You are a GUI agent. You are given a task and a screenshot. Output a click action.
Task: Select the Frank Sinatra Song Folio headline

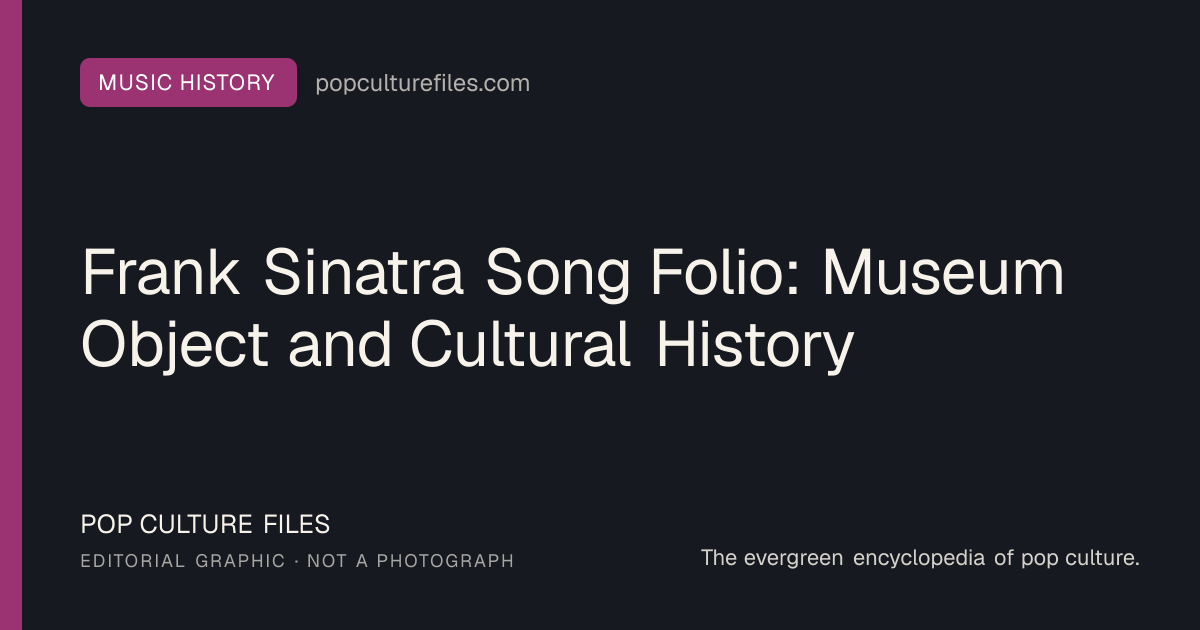coord(572,309)
